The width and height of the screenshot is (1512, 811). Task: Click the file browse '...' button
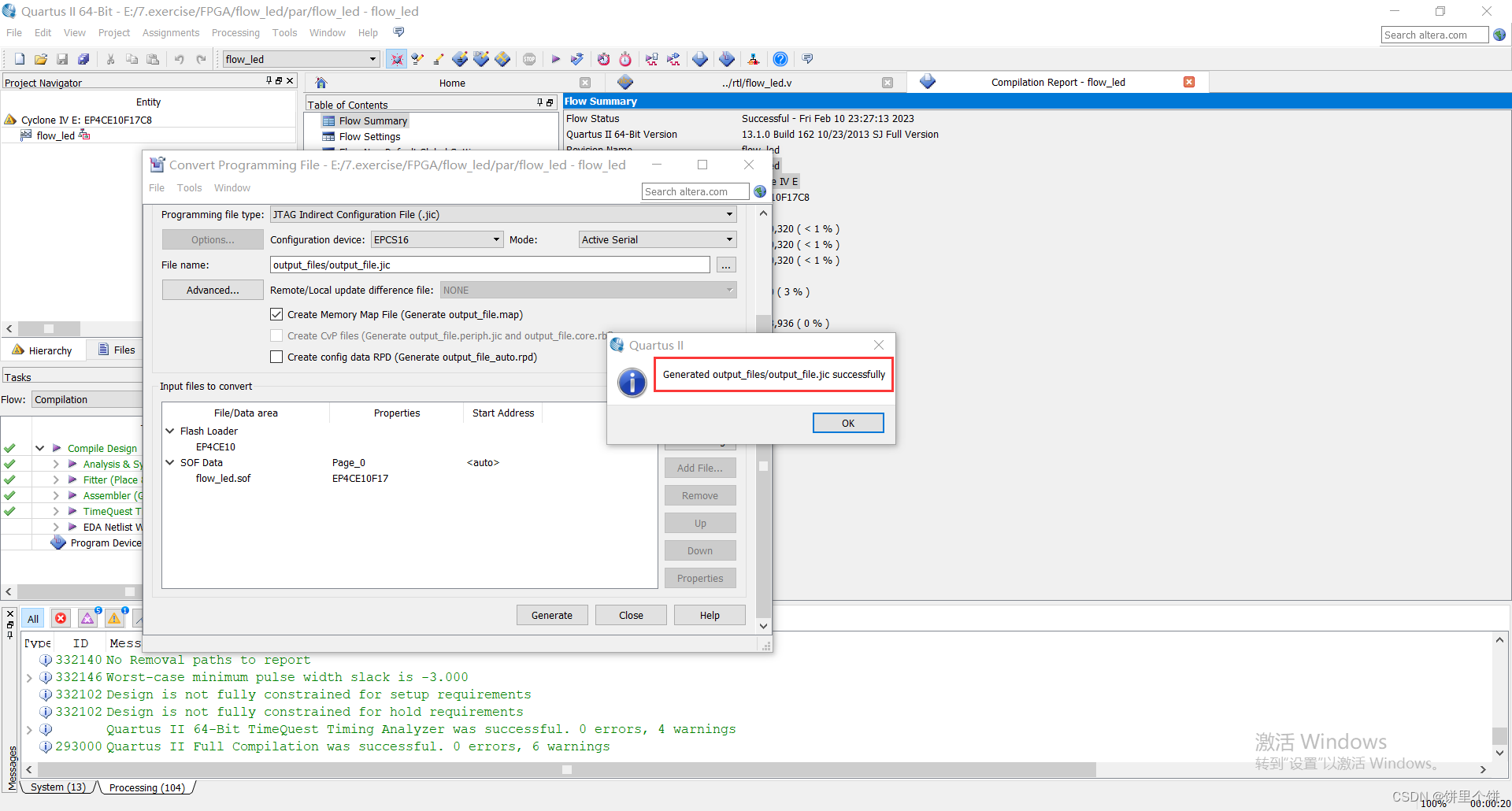(726, 265)
